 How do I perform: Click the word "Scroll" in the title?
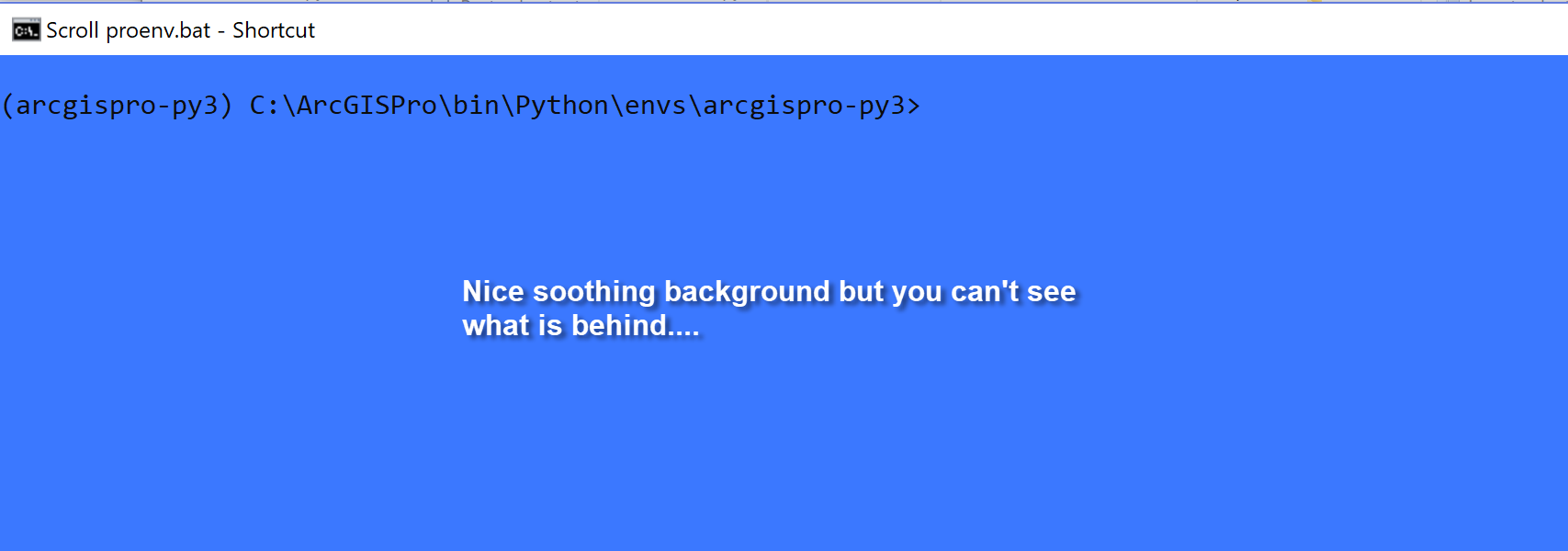73,30
